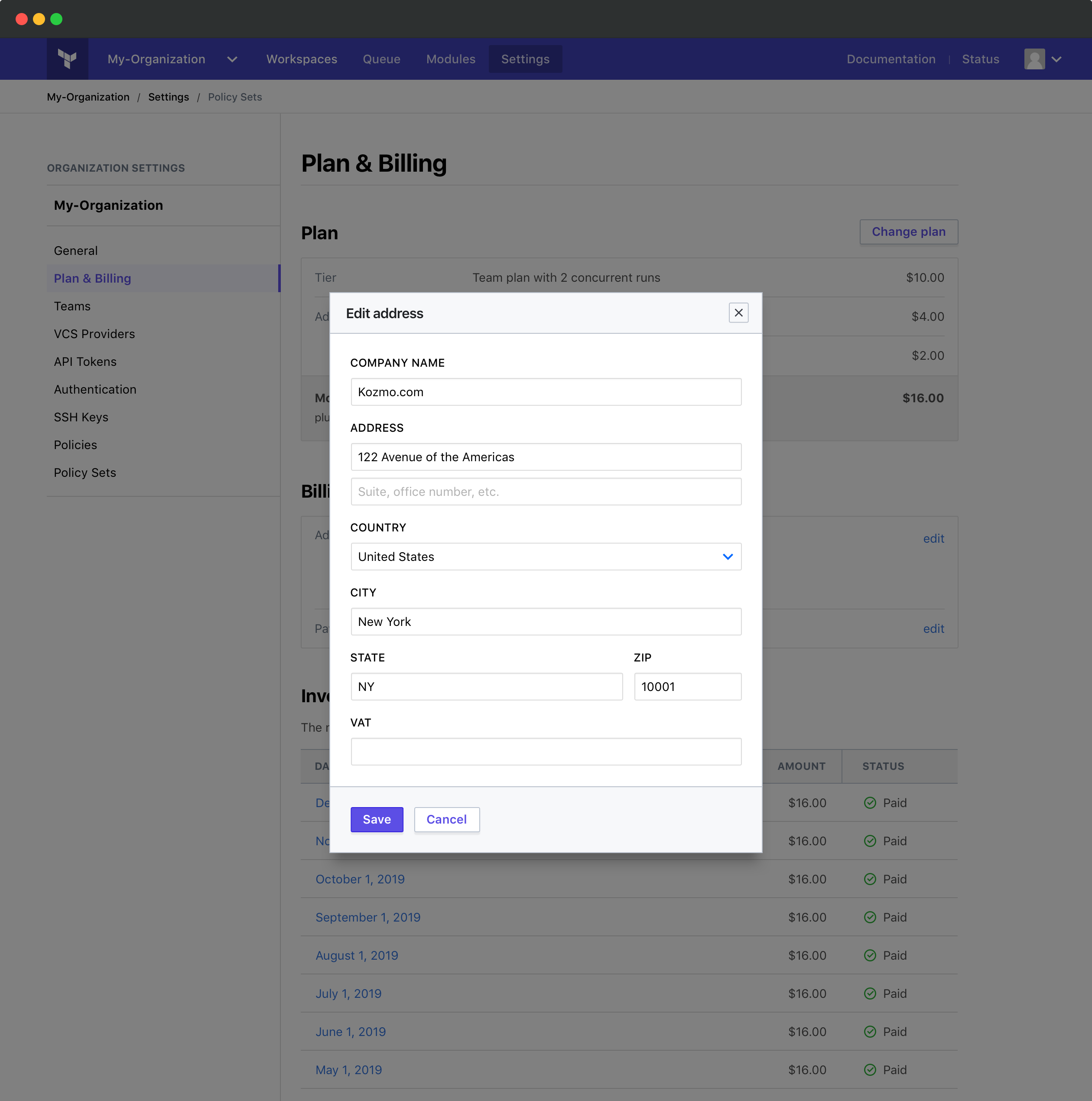
Task: Click My-Organization in the breadcrumb
Action: [x=88, y=97]
